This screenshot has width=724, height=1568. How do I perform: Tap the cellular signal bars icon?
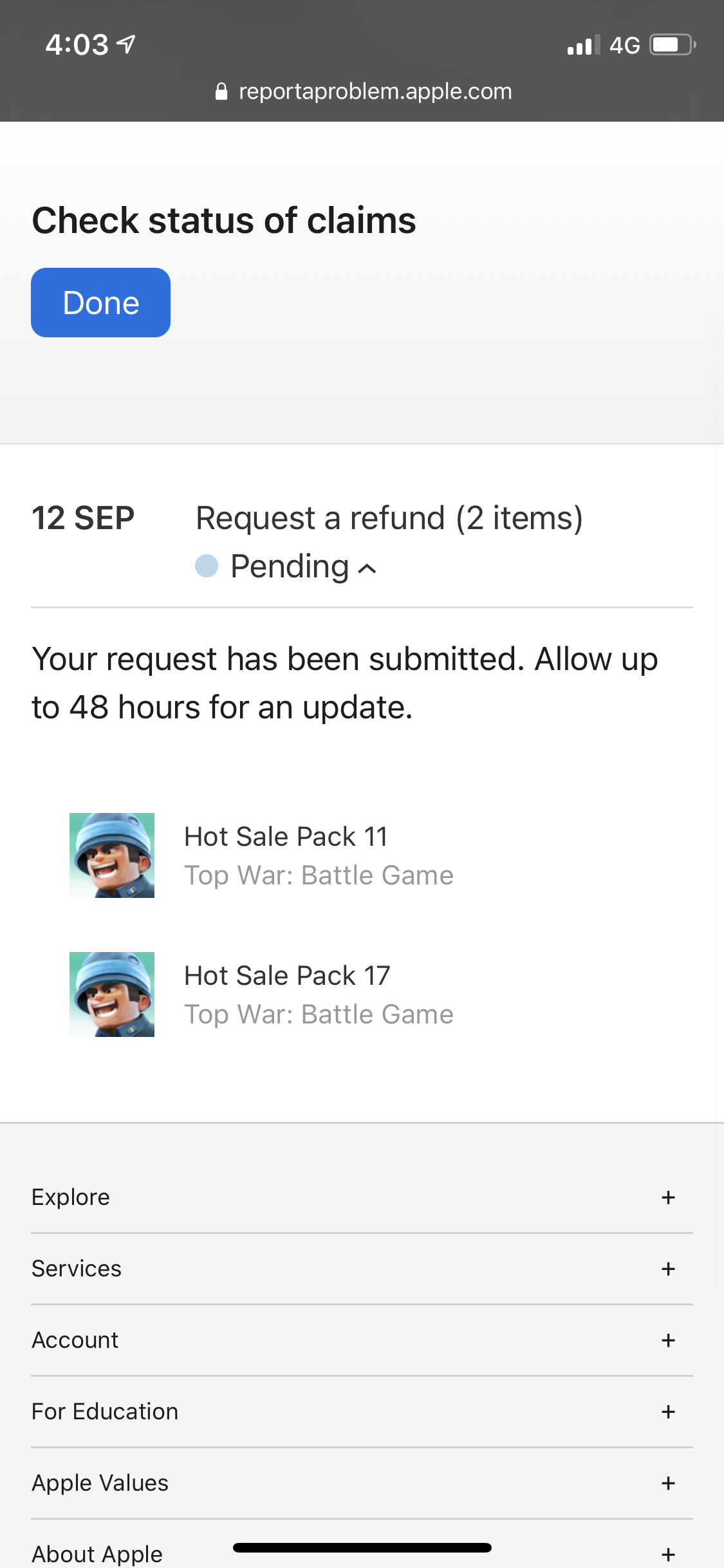(583, 45)
